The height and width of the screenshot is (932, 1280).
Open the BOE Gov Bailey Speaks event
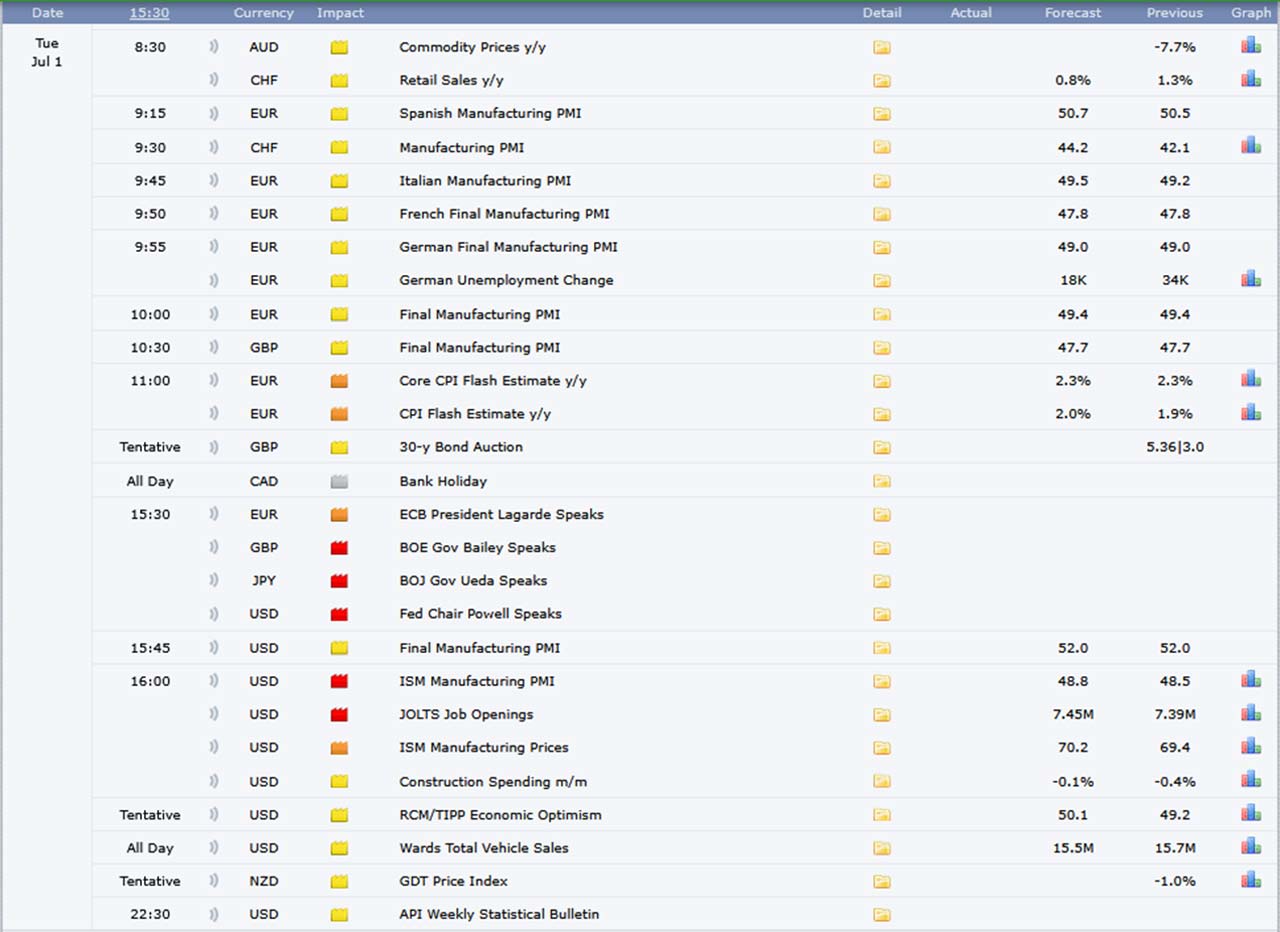477,547
